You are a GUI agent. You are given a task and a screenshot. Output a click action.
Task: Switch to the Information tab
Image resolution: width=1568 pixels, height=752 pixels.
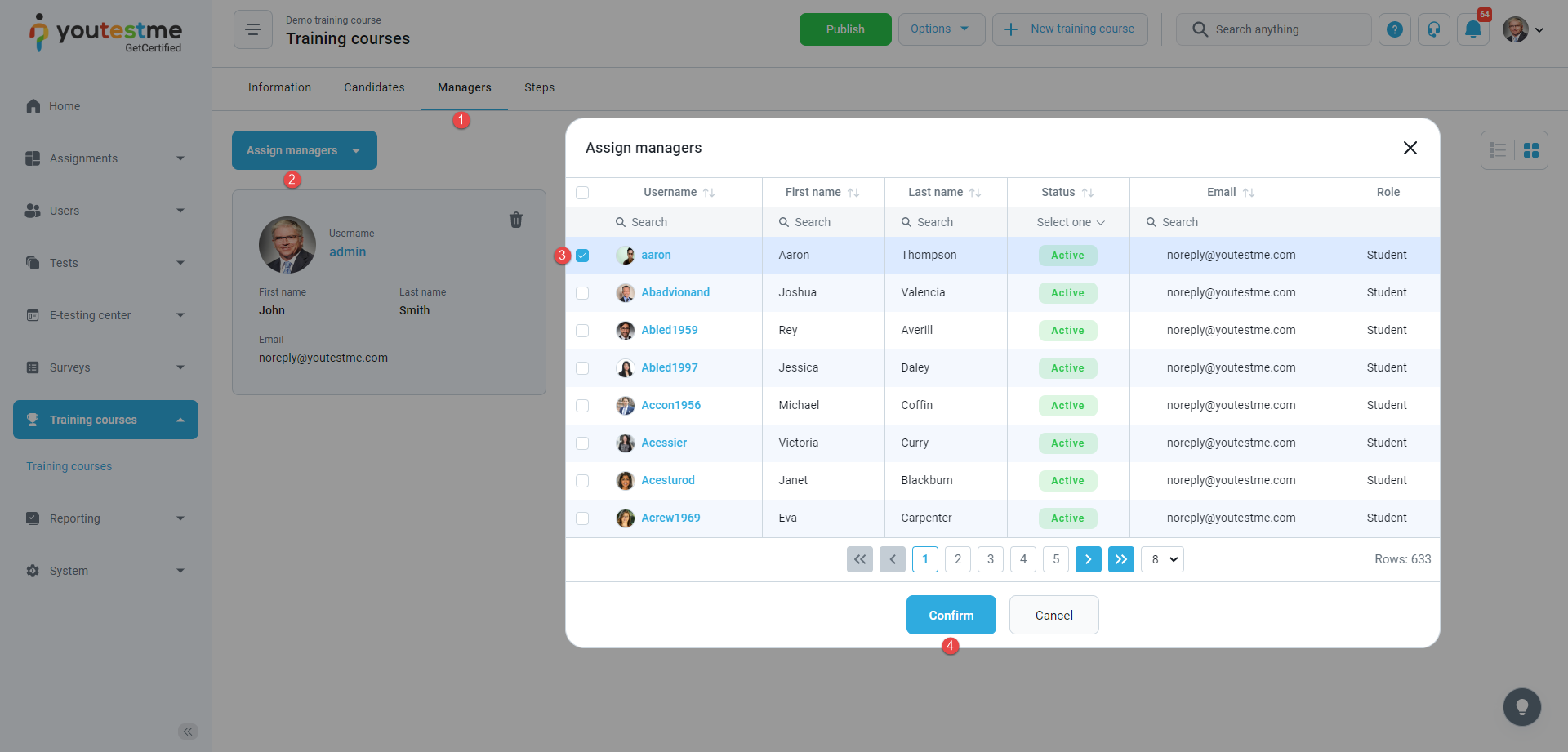pos(279,87)
